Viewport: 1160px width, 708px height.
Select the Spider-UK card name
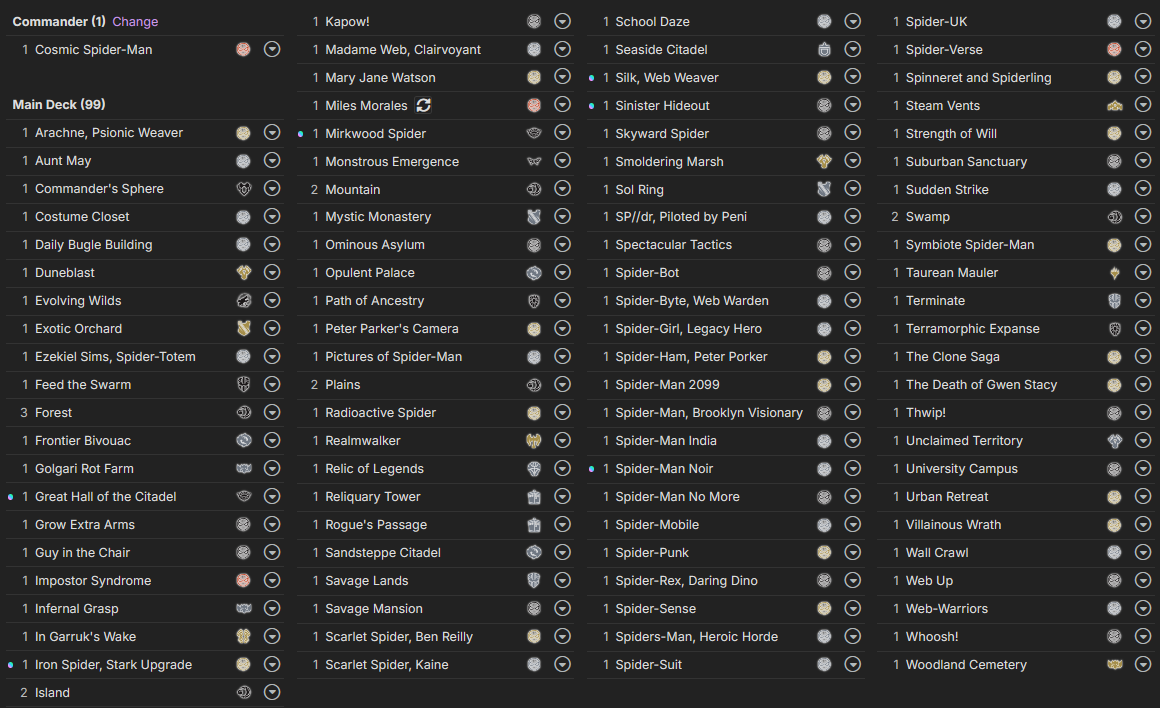pyautogui.click(x=936, y=21)
